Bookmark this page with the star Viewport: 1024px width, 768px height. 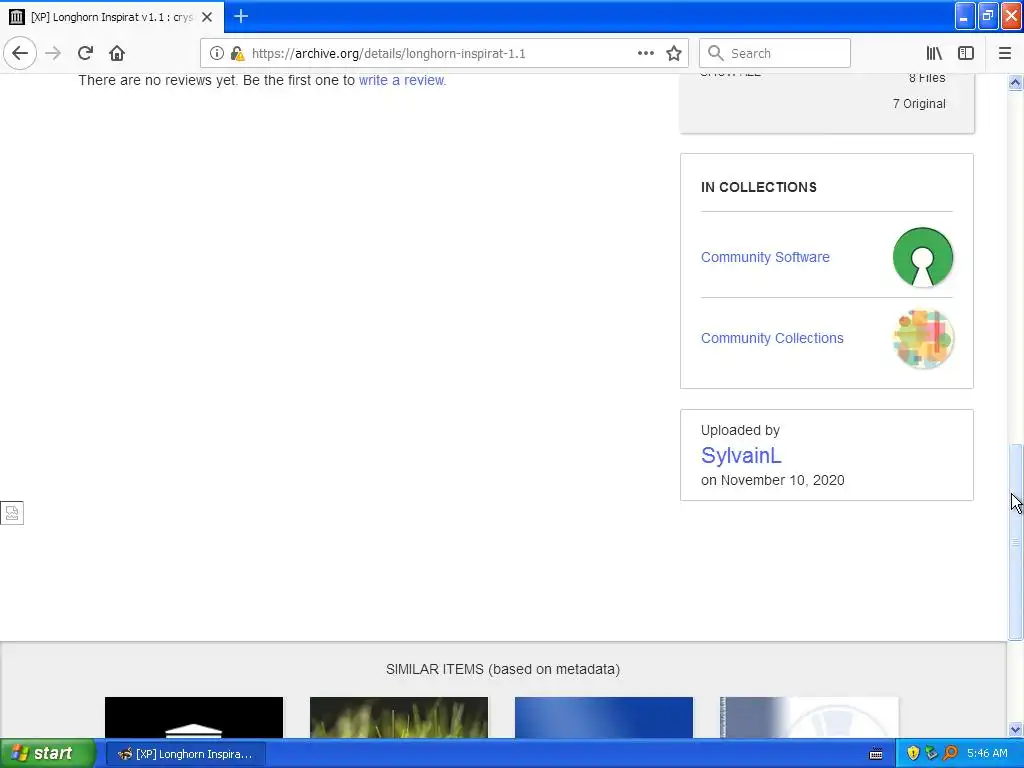tap(674, 53)
